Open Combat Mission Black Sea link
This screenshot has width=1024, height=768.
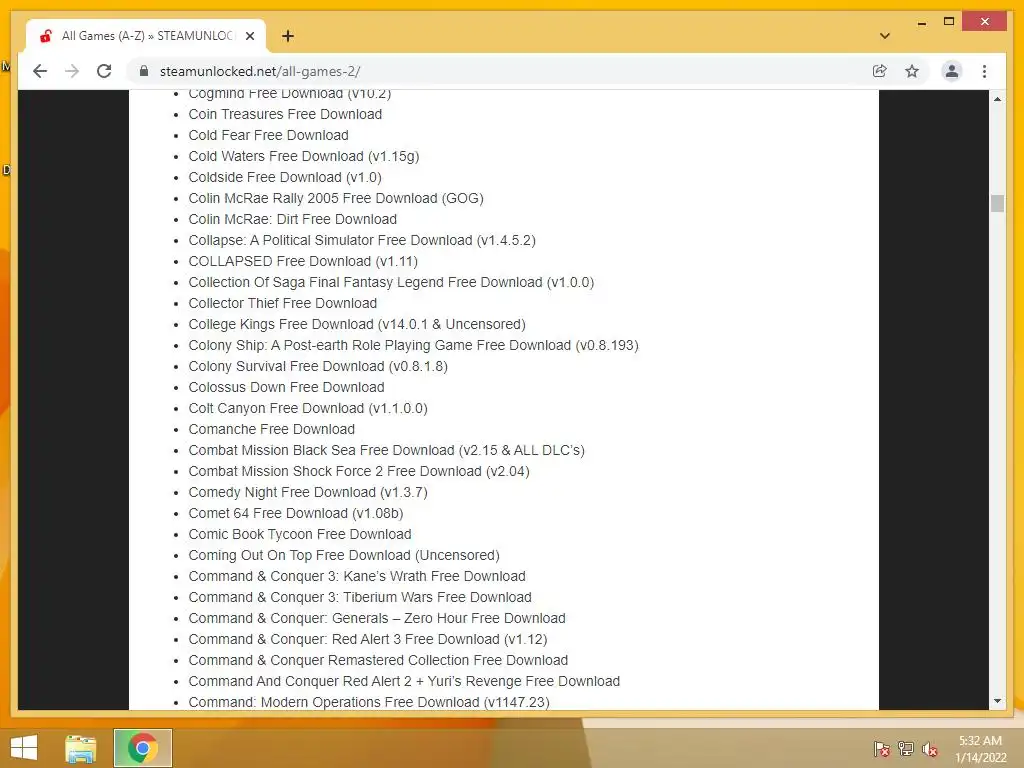point(387,450)
